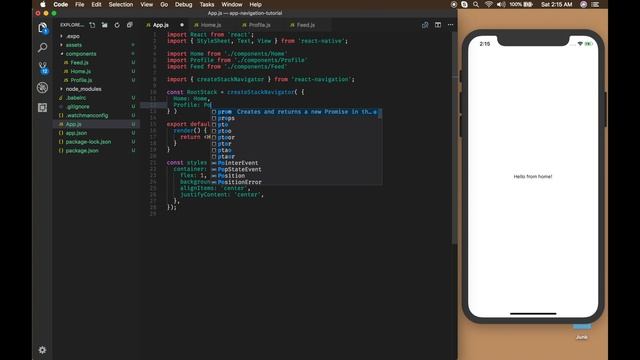Open the Search view in activity bar

point(42,48)
